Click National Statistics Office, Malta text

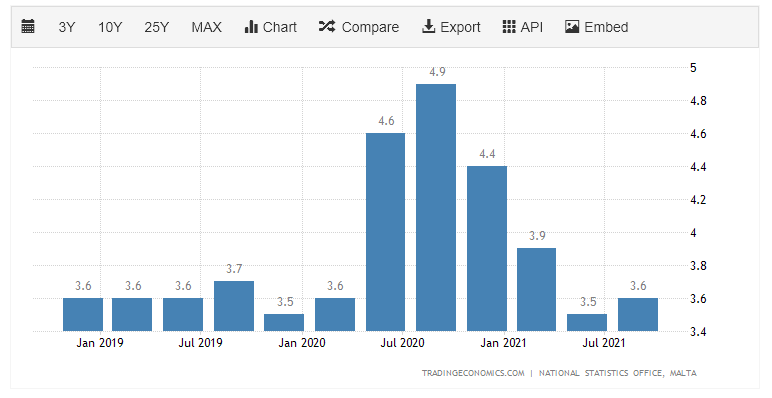(x=618, y=373)
